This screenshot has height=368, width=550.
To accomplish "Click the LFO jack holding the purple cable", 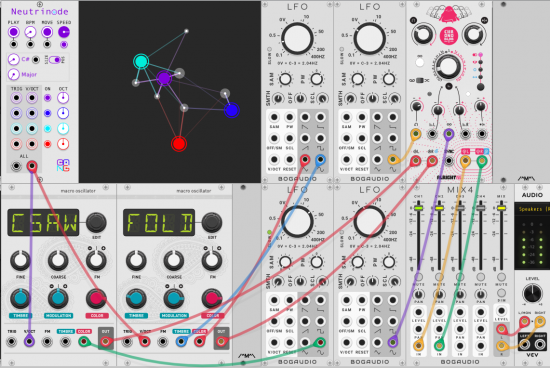I will (393, 342).
